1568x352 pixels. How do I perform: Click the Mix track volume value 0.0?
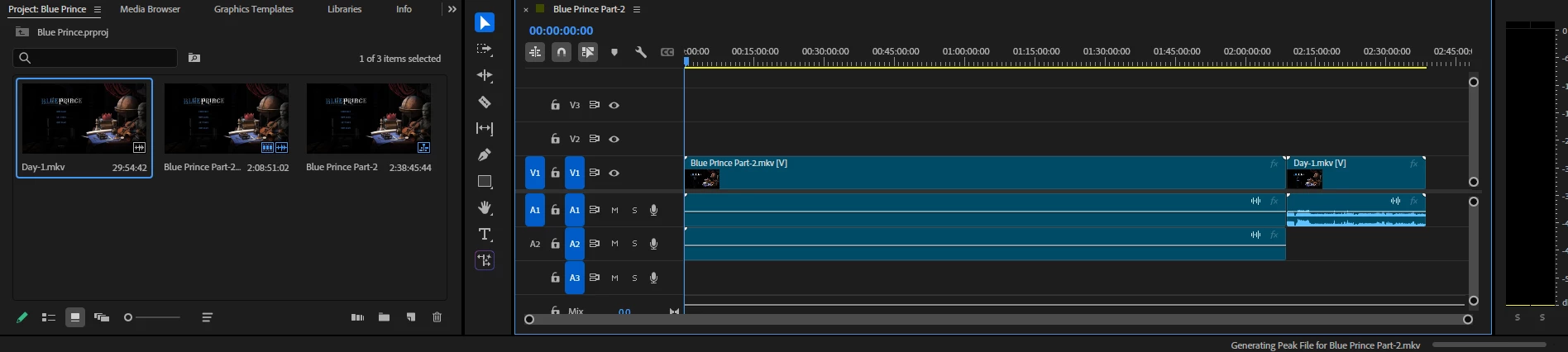pyautogui.click(x=624, y=312)
